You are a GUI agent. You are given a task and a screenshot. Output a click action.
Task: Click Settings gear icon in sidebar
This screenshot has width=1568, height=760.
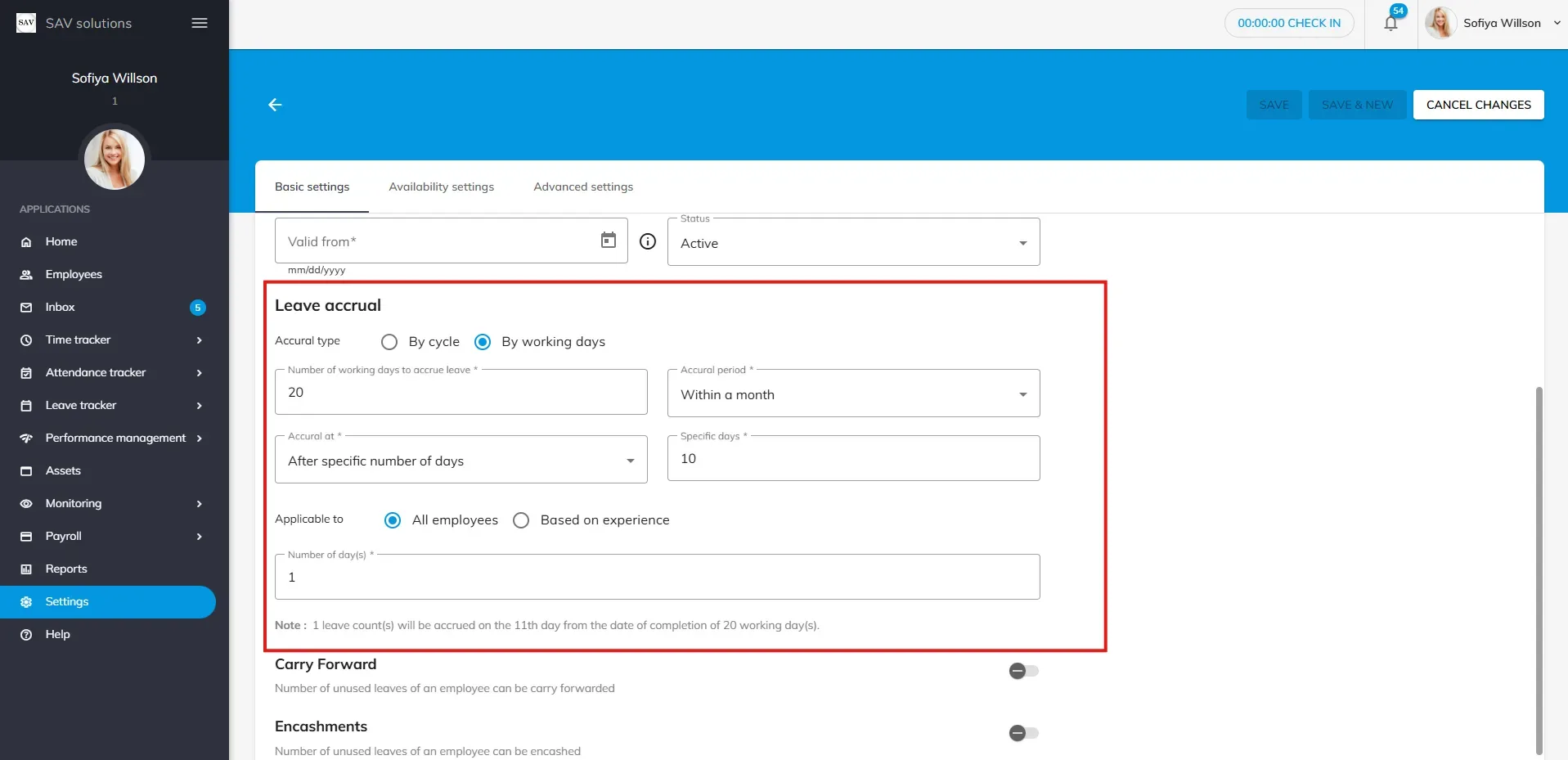tap(26, 602)
